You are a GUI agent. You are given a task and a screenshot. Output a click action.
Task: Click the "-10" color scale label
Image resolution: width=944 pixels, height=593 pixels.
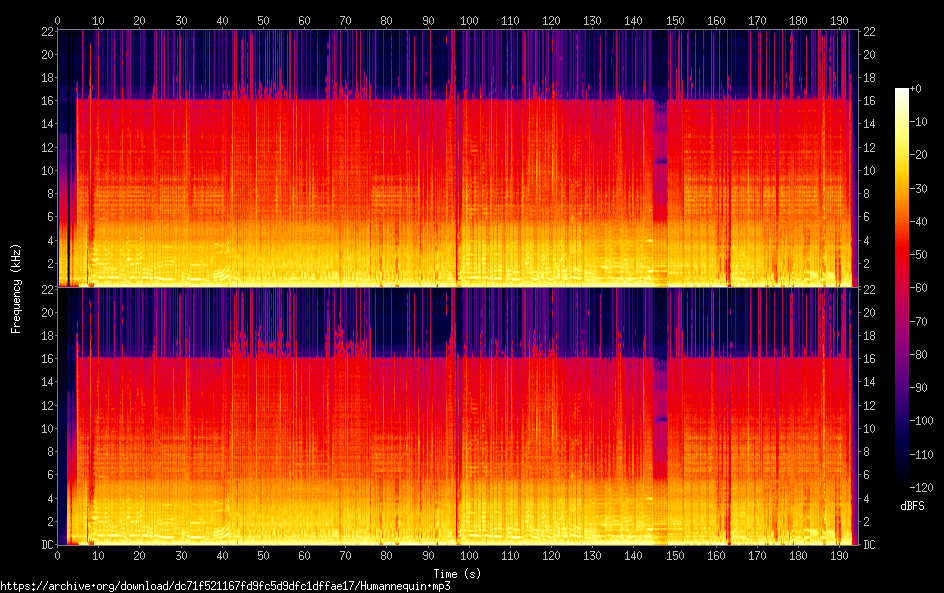920,123
